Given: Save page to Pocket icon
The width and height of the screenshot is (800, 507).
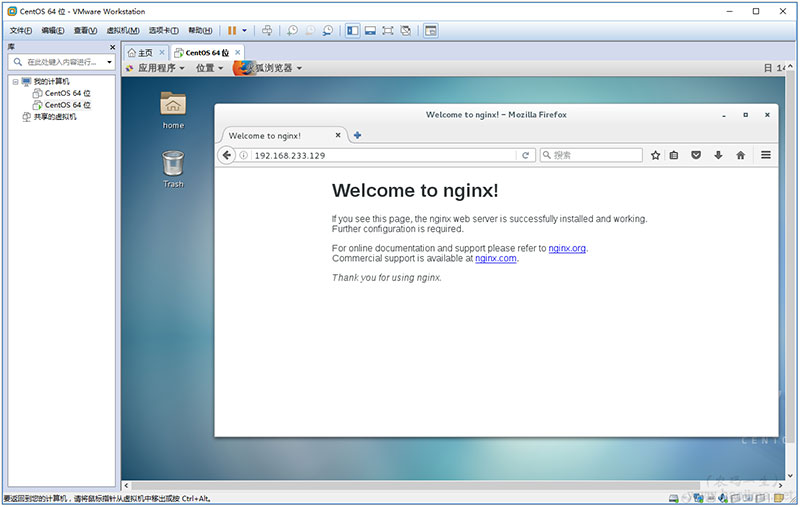Looking at the screenshot, I should point(696,155).
